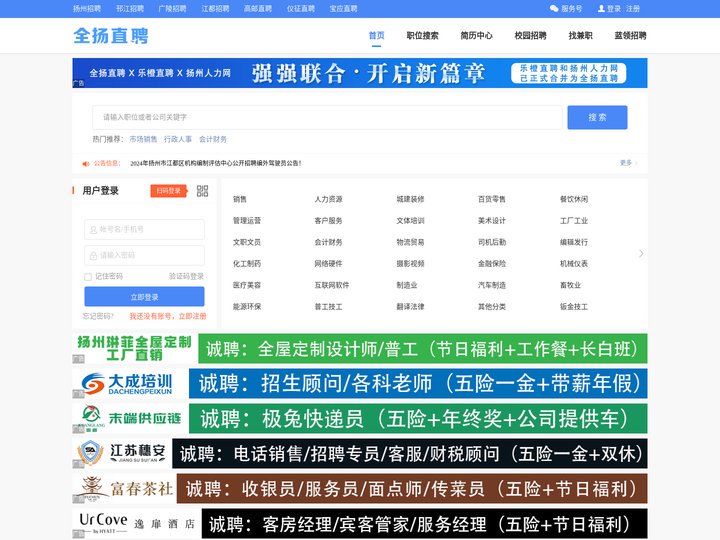Image resolution: width=720 pixels, height=540 pixels.
Task: Click the 登录 user icon link
Action: [x=609, y=9]
